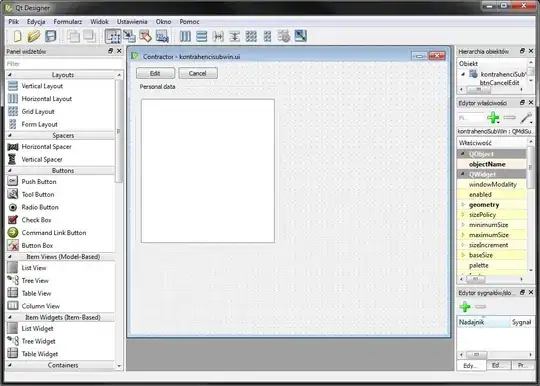Collapse the Layouts category
This screenshot has width=540, height=386.
click(10, 75)
